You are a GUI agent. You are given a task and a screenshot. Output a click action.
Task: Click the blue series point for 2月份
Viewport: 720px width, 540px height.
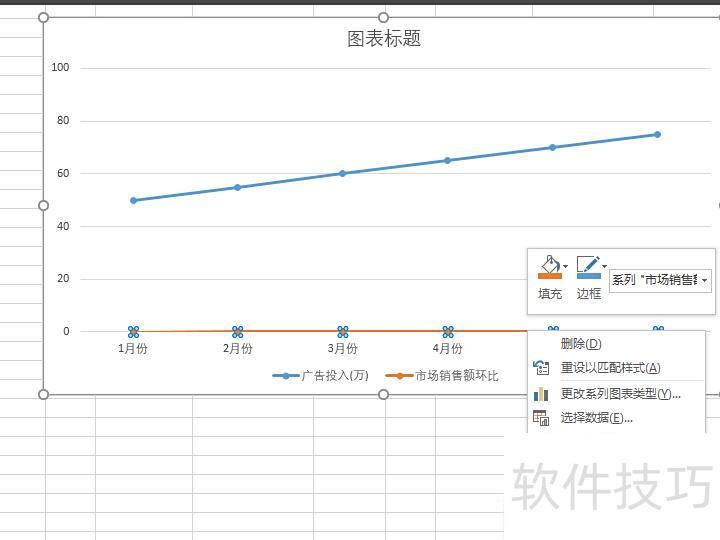237,187
